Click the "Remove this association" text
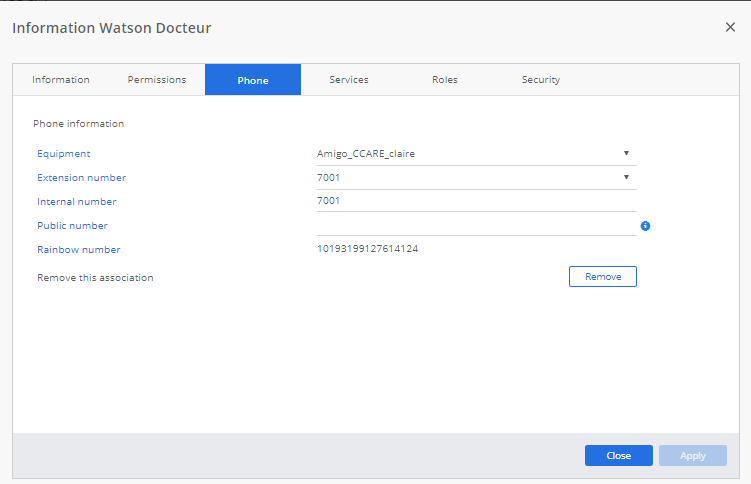Viewport: 751px width, 484px height. pyautogui.click(x=95, y=278)
